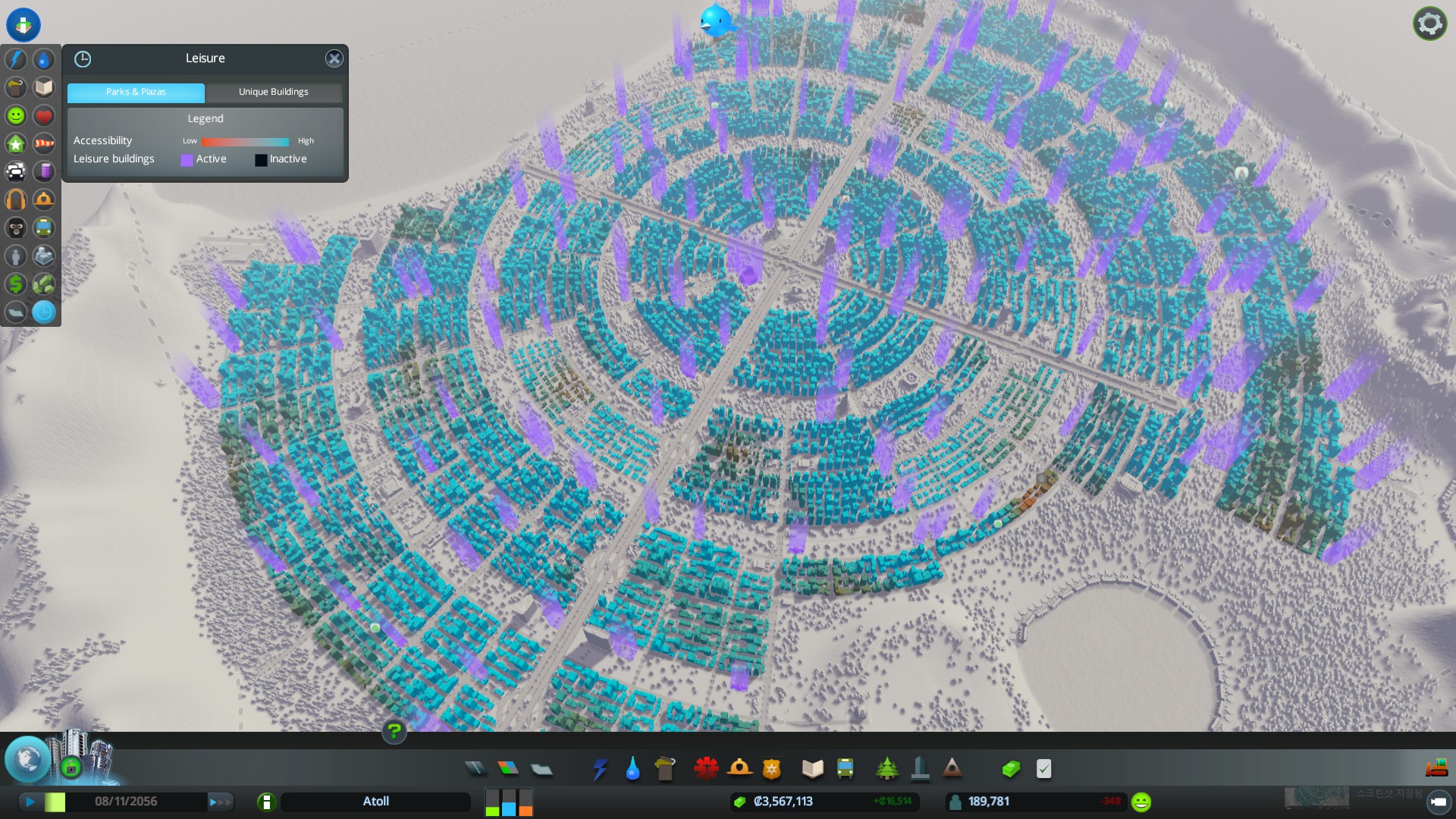Toggle the bulldozer tool
1456x819 pixels.
tap(1436, 769)
